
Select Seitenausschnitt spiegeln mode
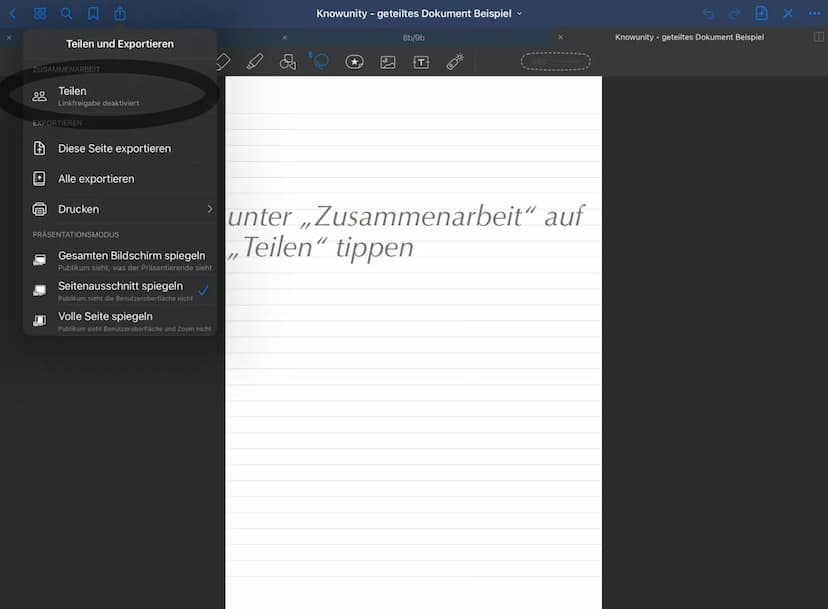point(120,291)
